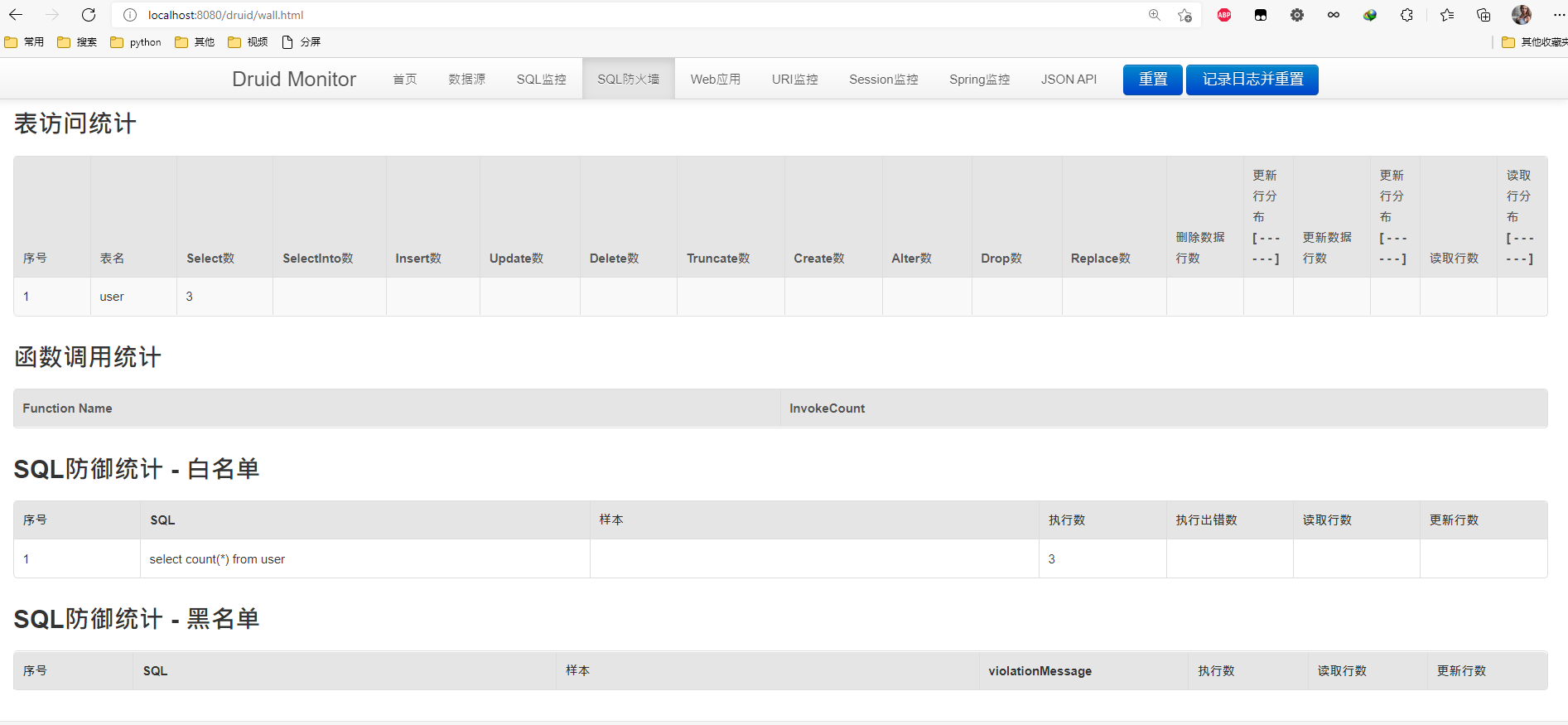Click the SQL防御统计 - 白名单 heading
1568x725 pixels.
pos(137,469)
